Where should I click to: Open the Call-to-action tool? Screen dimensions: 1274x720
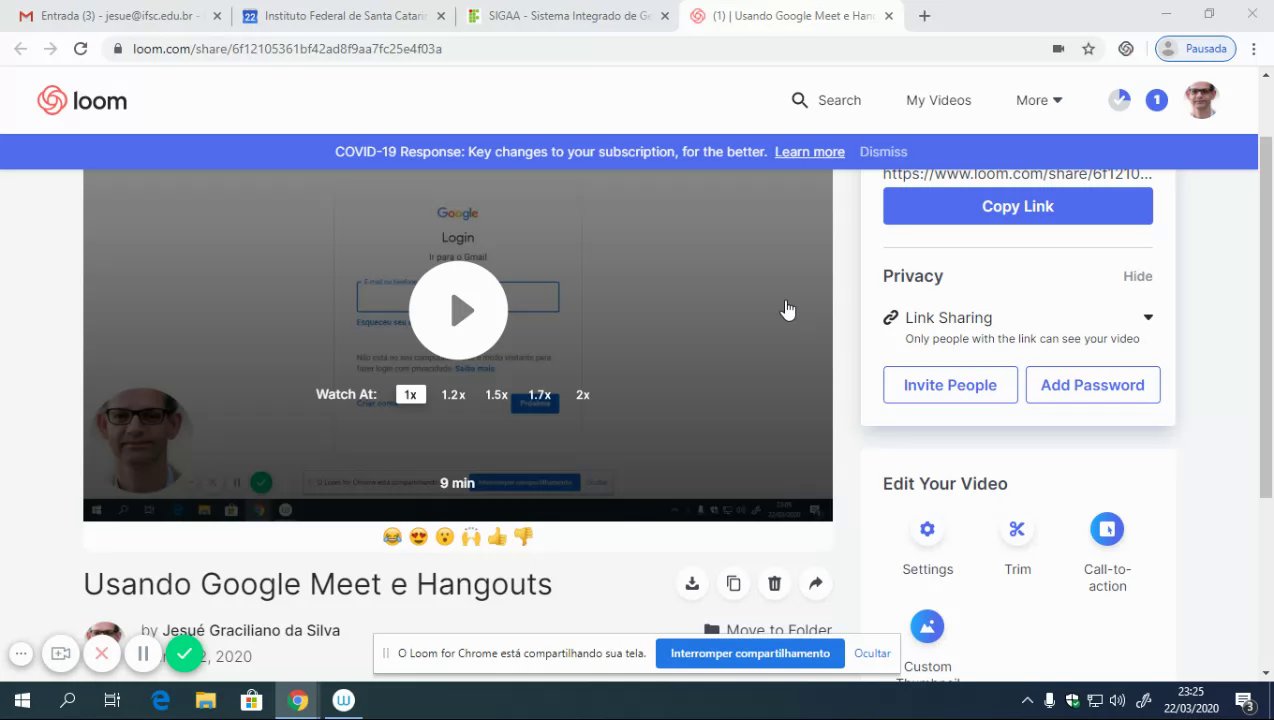[x=1107, y=529]
